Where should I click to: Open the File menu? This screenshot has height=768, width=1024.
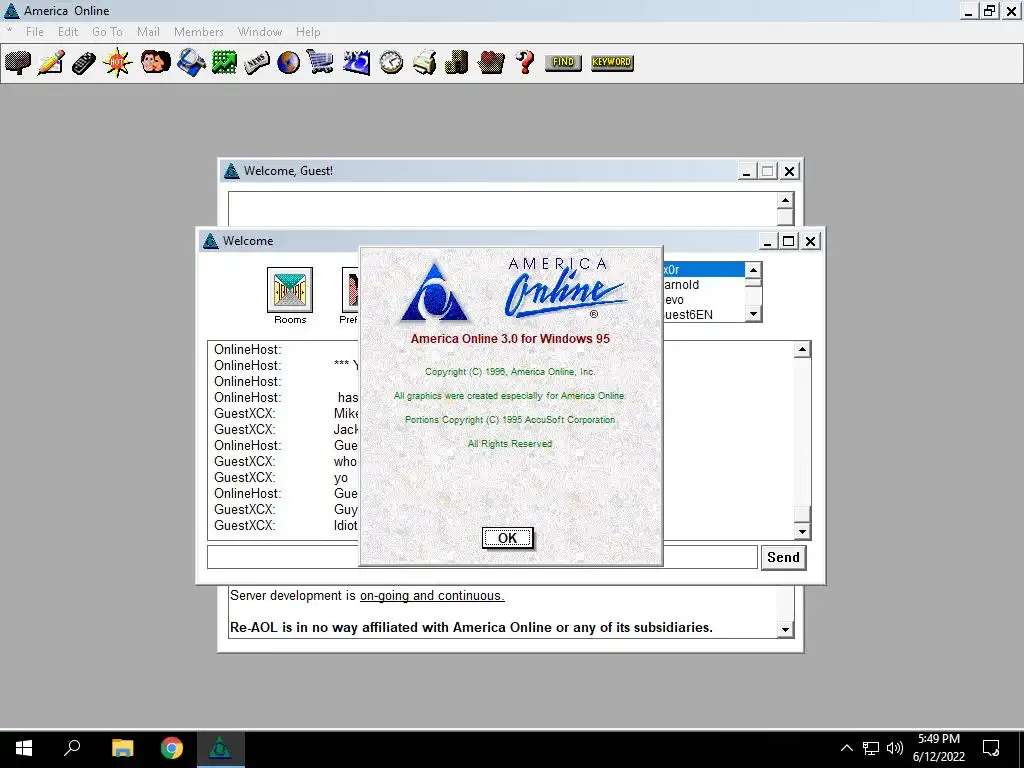pos(35,32)
